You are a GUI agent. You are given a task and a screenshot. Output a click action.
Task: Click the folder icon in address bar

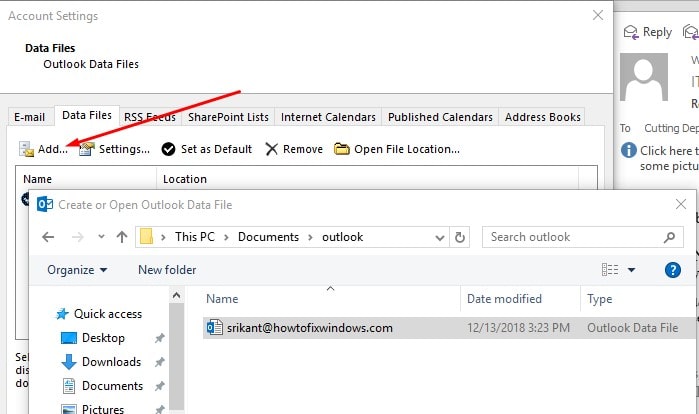tap(146, 237)
